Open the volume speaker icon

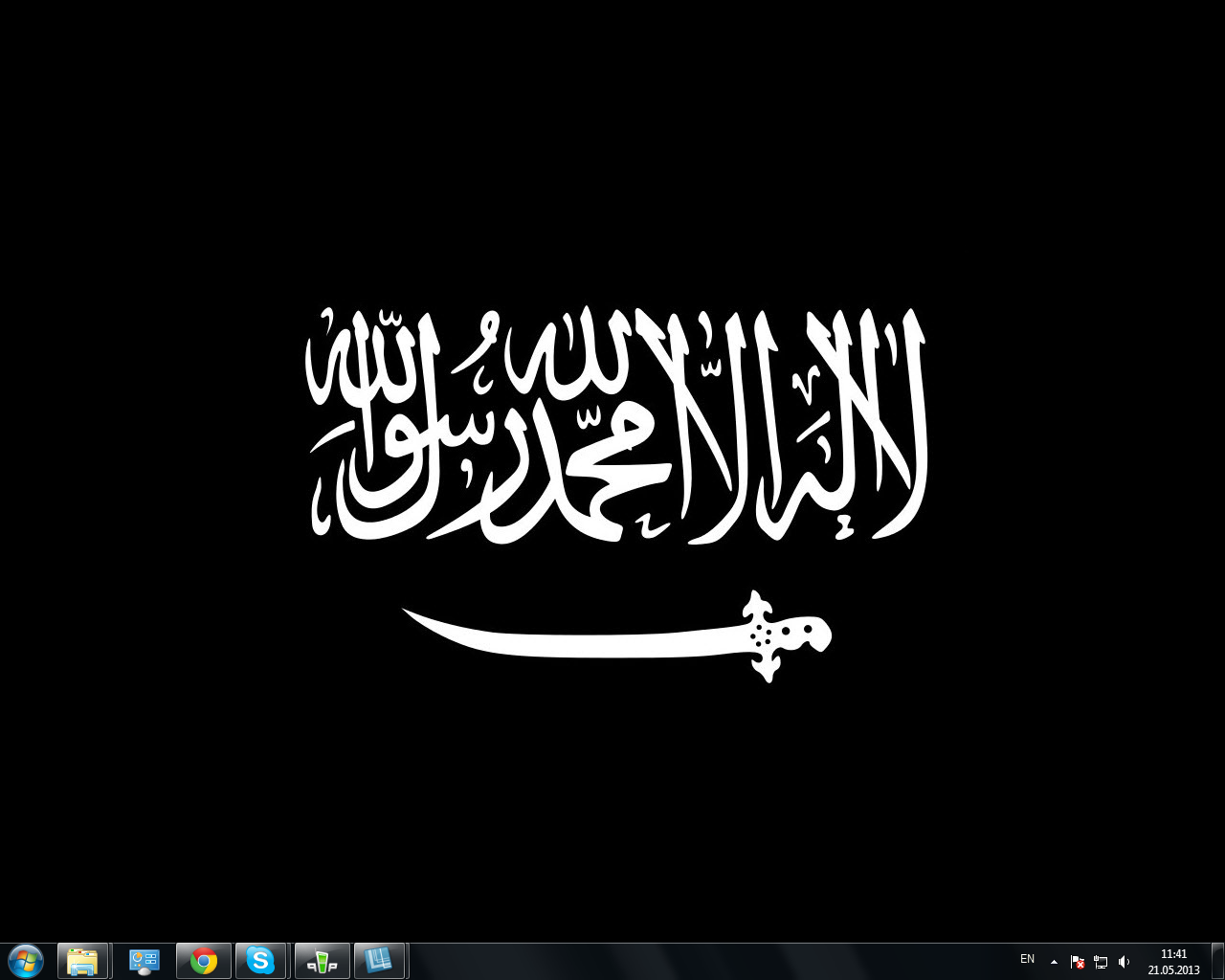tap(1124, 962)
